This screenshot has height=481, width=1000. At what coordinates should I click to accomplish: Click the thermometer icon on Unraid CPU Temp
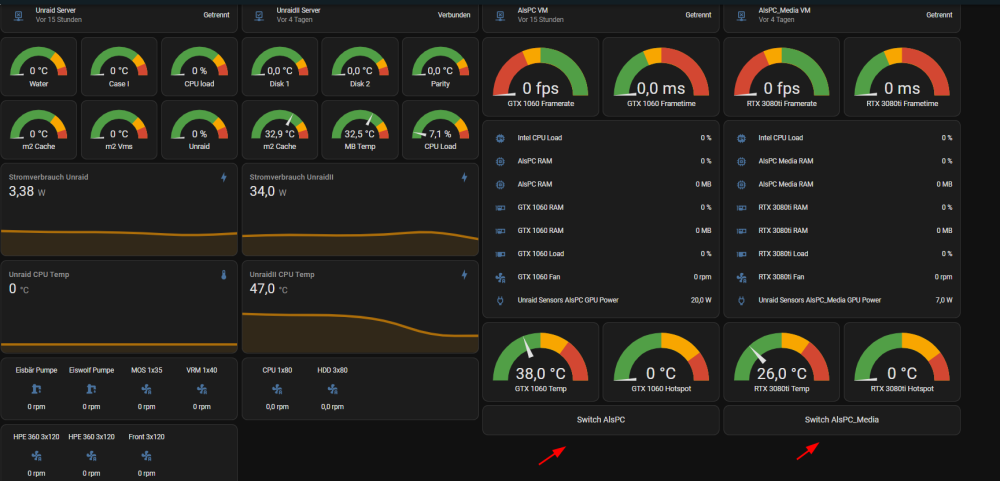pos(224,275)
